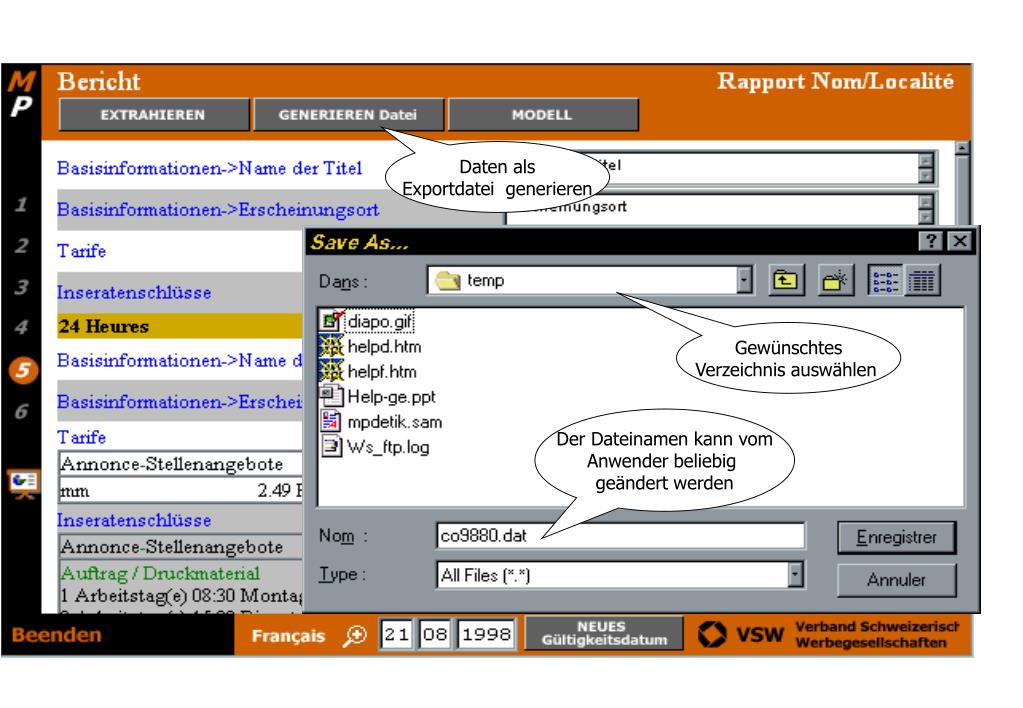Click the year field 1998
This screenshot has height=708, width=1023.
[486, 634]
